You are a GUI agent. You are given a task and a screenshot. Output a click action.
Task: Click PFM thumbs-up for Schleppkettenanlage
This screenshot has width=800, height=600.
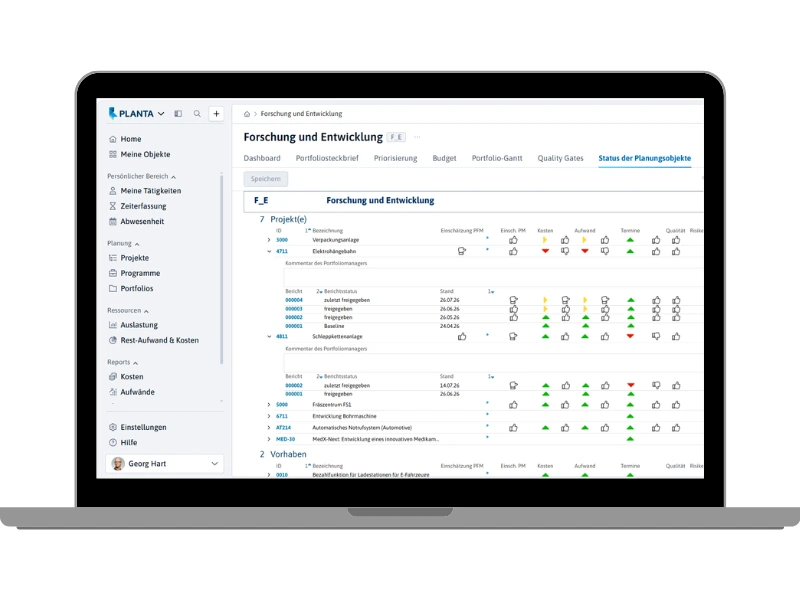pyautogui.click(x=462, y=336)
